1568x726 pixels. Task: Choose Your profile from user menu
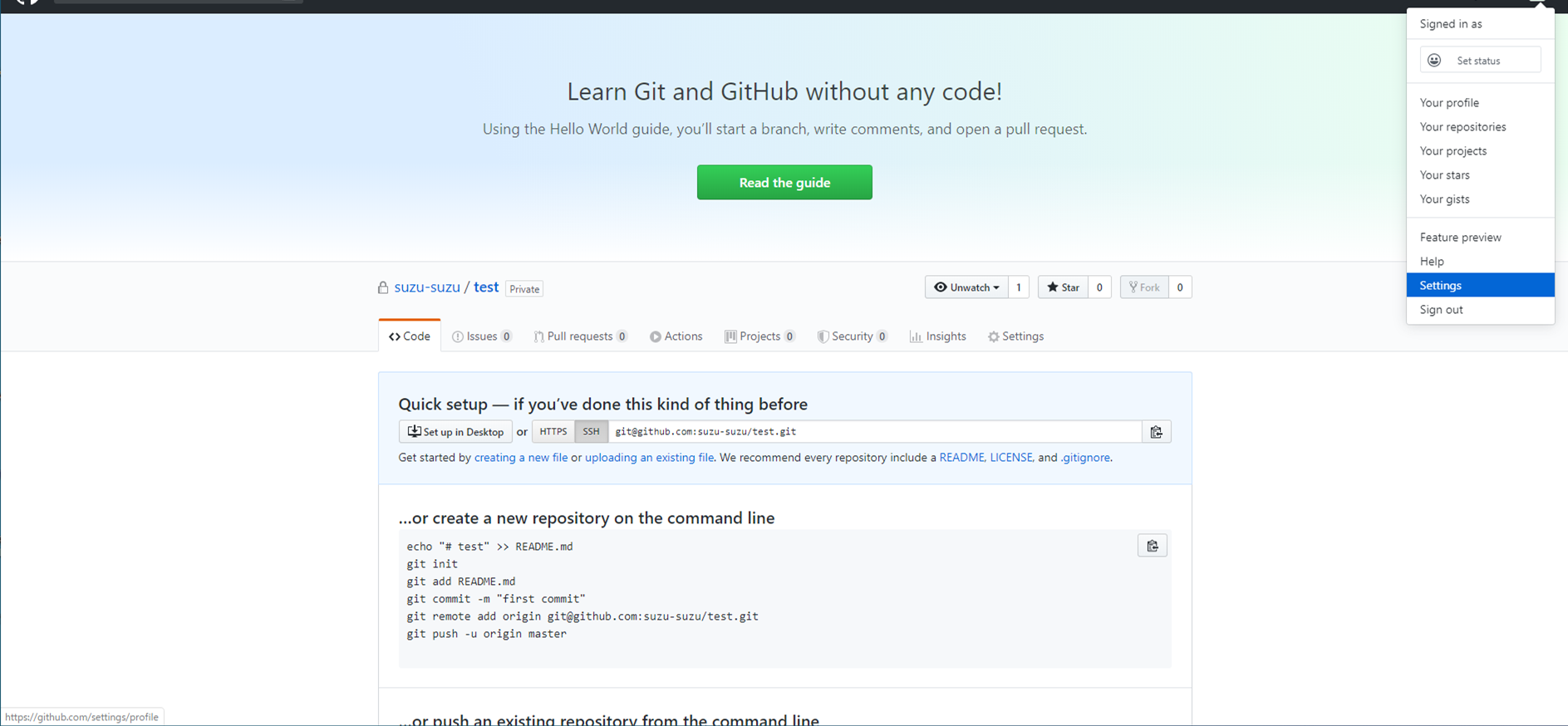click(x=1480, y=103)
